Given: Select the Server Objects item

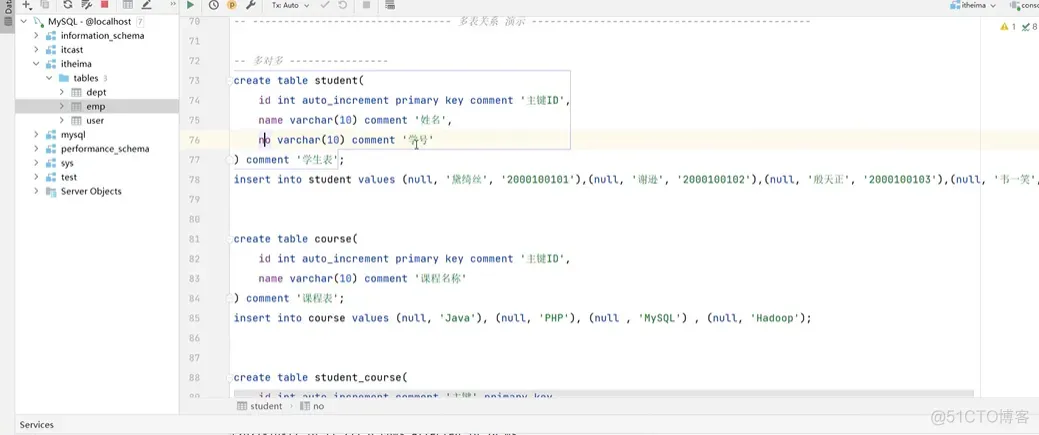Looking at the screenshot, I should [91, 191].
